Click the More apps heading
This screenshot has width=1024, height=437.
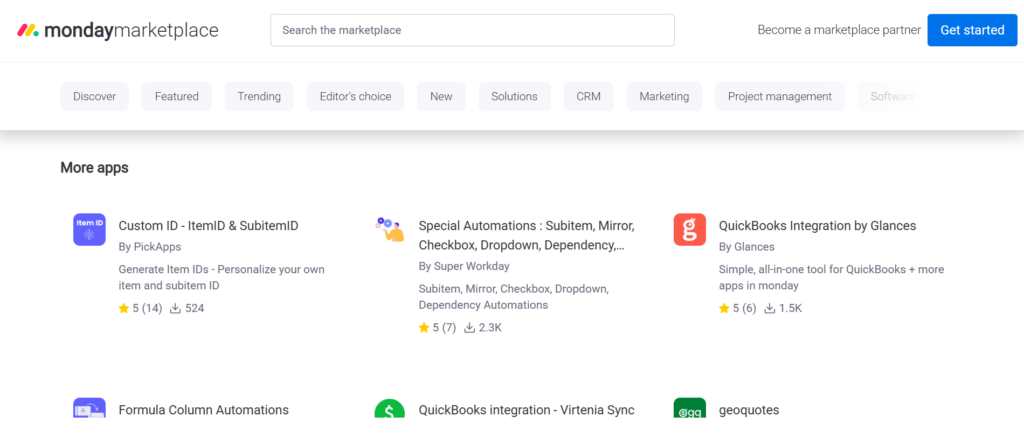click(x=94, y=168)
